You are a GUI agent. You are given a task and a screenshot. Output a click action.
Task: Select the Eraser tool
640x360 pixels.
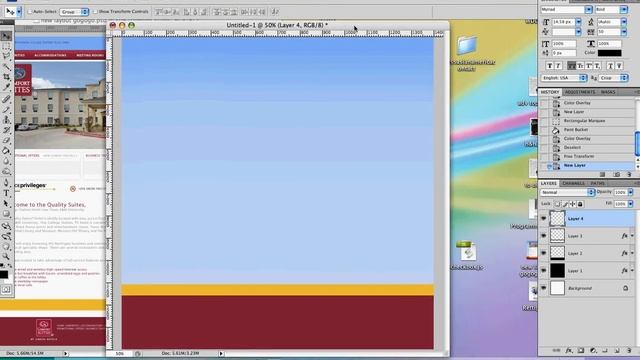[6, 141]
